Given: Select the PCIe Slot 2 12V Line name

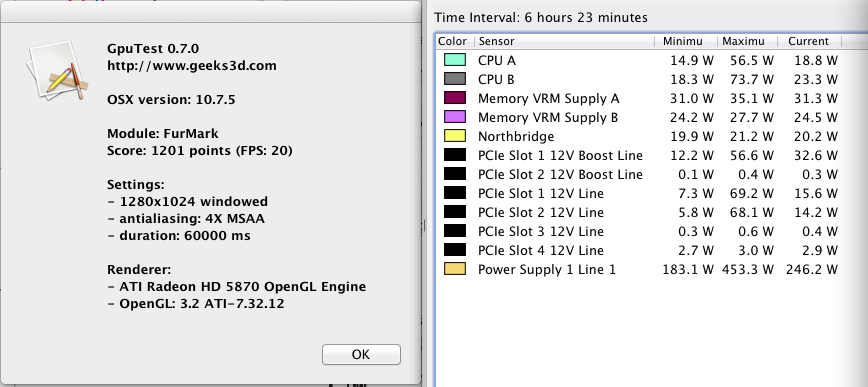Looking at the screenshot, I should pos(541,213).
